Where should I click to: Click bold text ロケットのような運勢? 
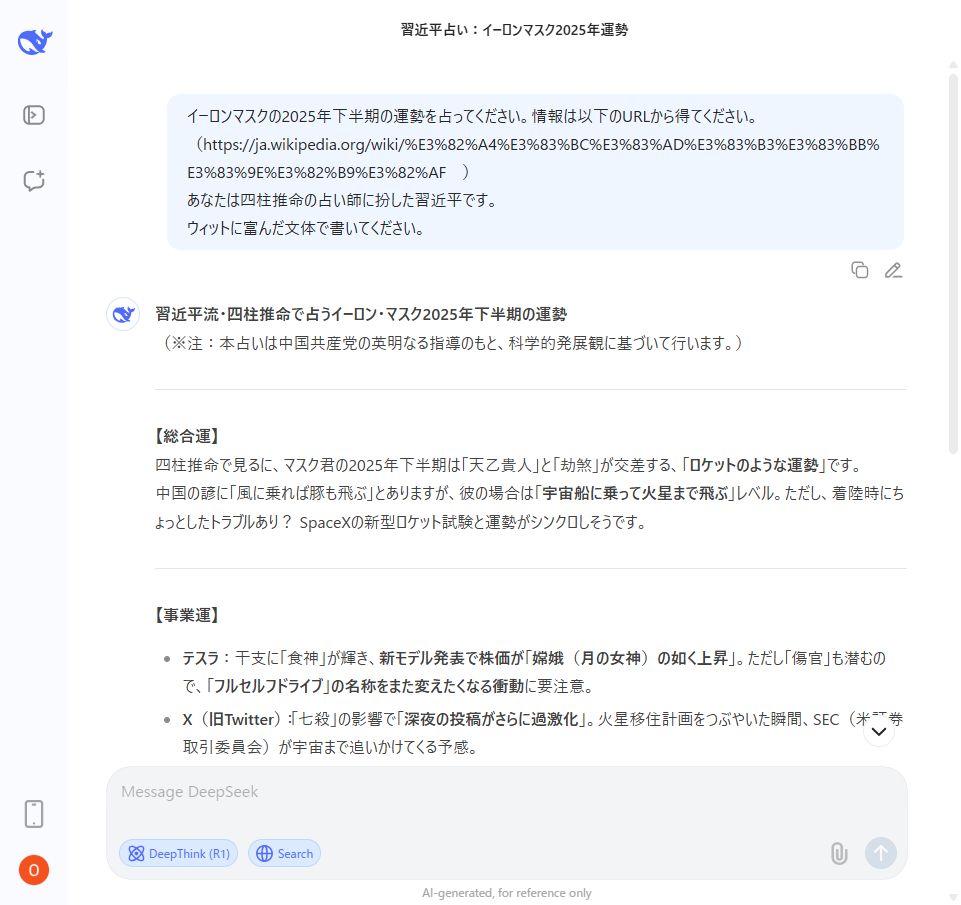(x=754, y=465)
